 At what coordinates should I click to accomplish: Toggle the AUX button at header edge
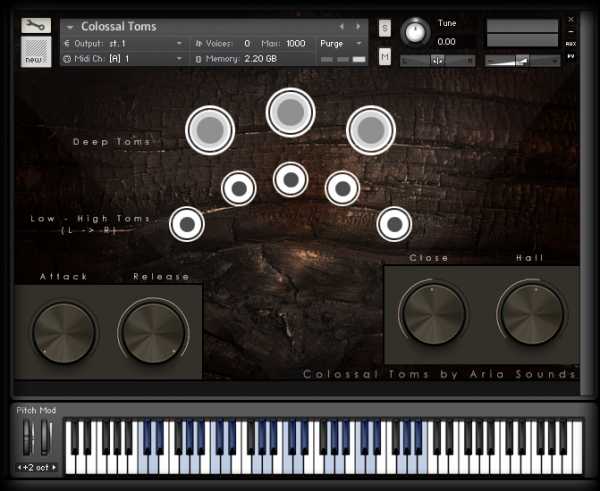point(571,44)
